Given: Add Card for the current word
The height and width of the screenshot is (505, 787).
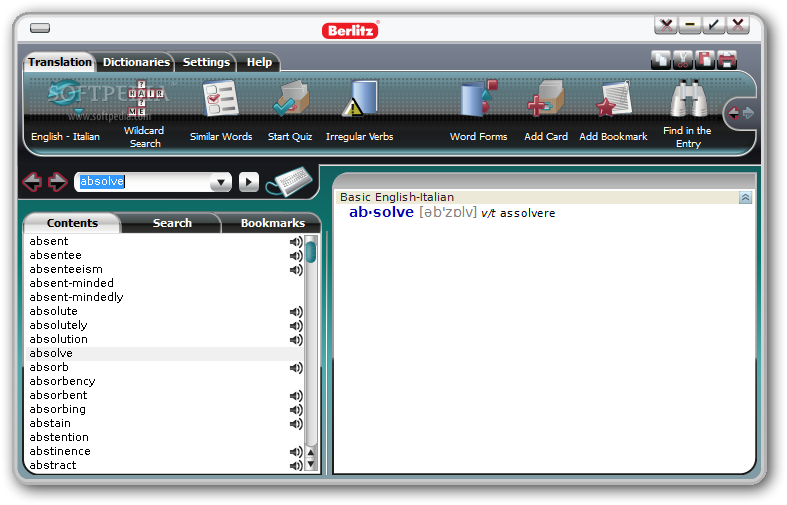Looking at the screenshot, I should (x=546, y=110).
